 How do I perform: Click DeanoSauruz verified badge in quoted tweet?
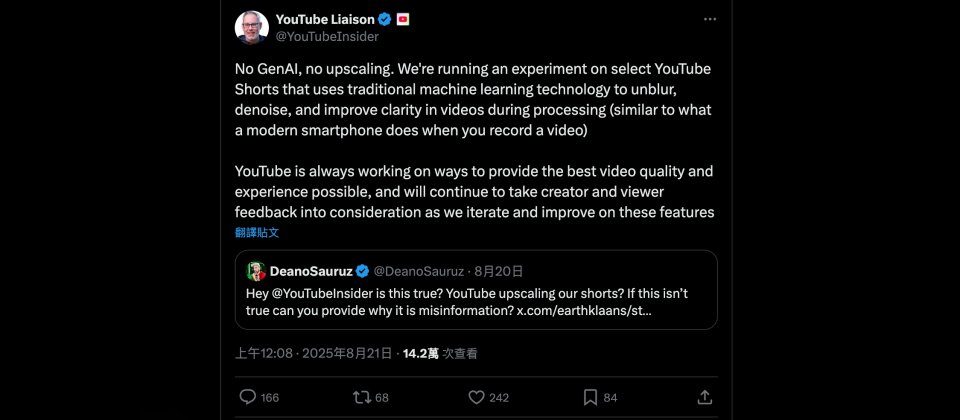click(x=363, y=271)
